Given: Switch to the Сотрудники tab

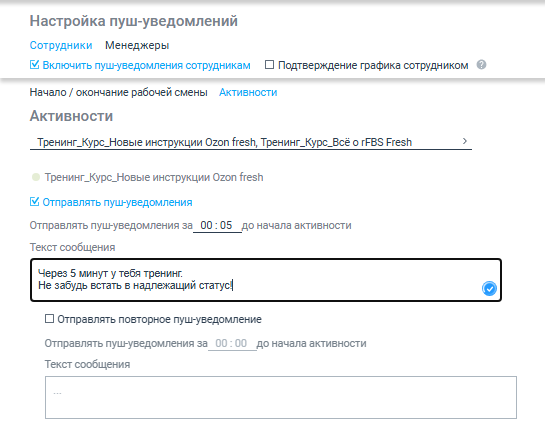Looking at the screenshot, I should (x=61, y=45).
